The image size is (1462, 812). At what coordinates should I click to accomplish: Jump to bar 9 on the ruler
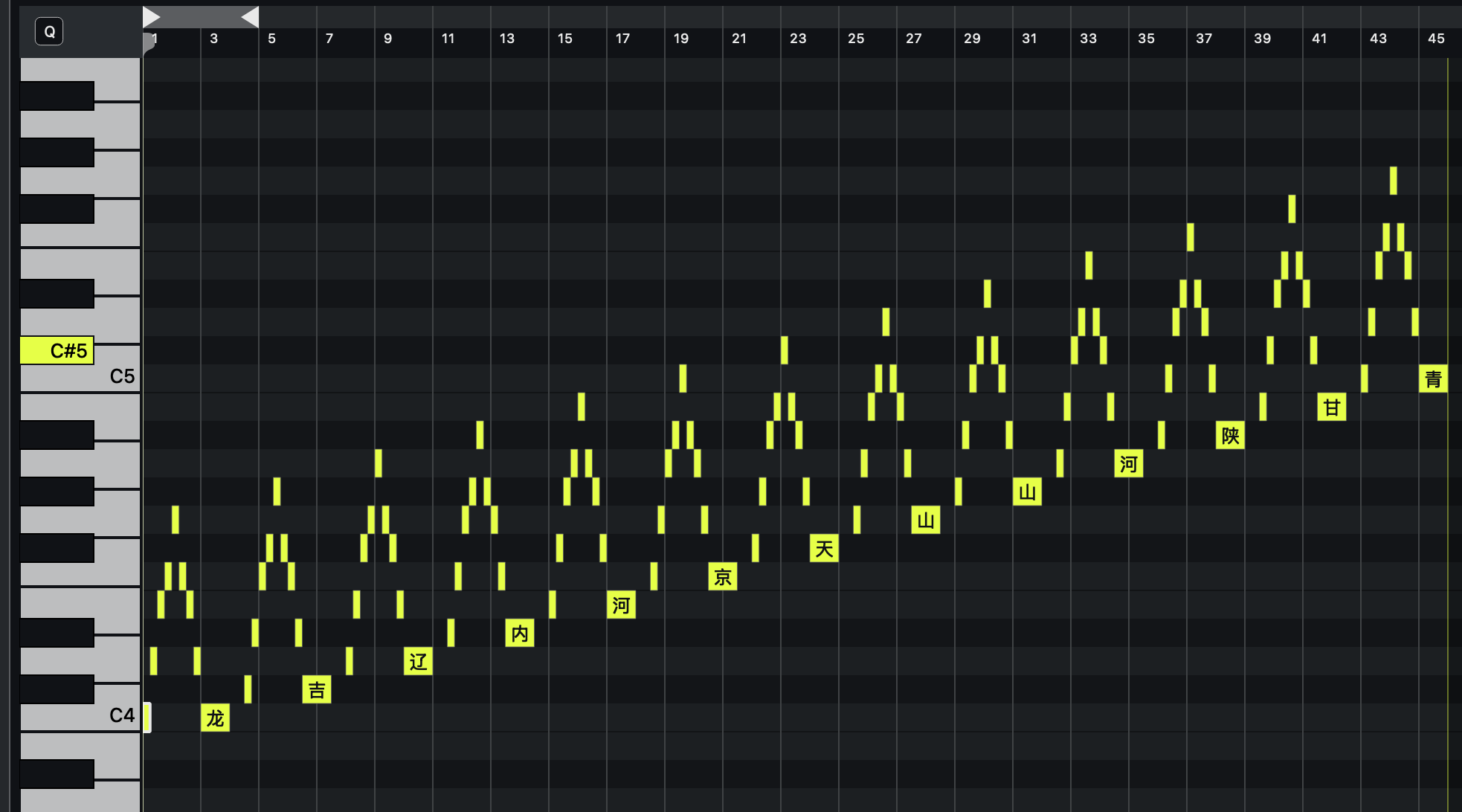pyautogui.click(x=387, y=39)
